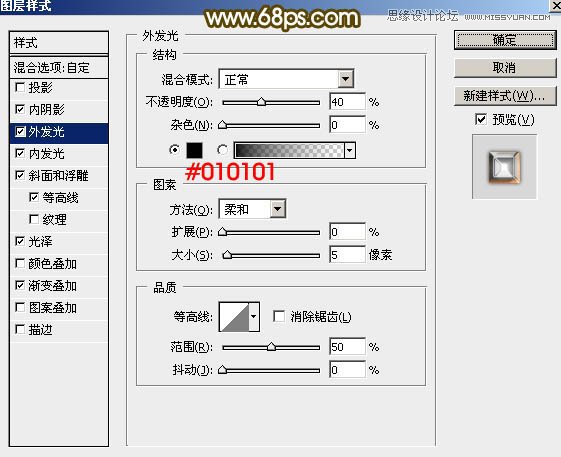
Task: Click the 大小 size value field
Action: [347, 255]
